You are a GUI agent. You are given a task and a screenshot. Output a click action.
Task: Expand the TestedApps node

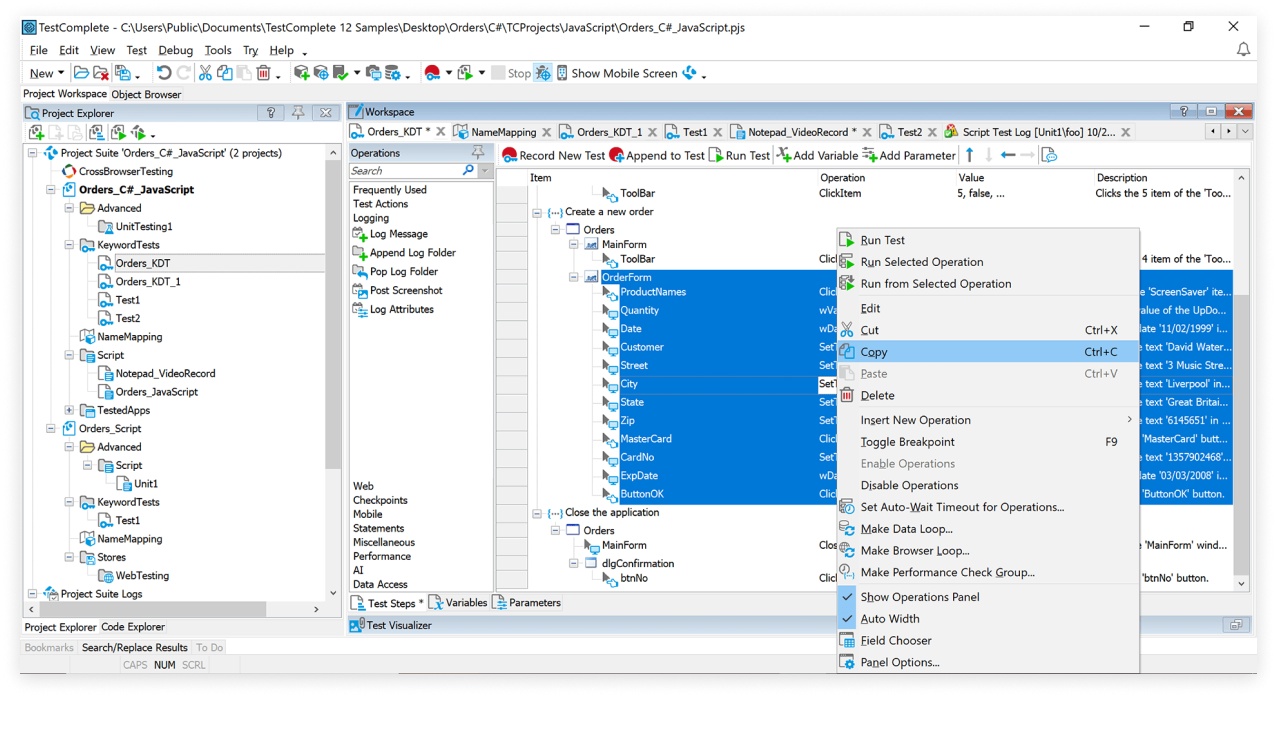[x=69, y=410]
